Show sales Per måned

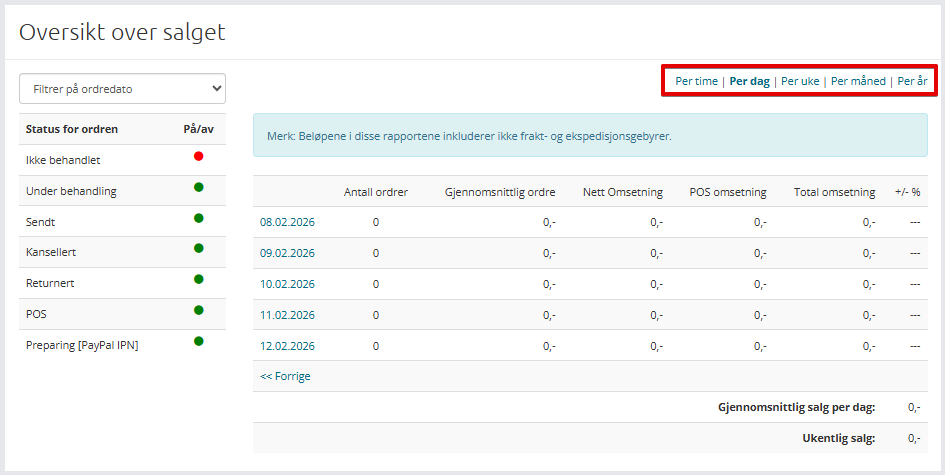point(858,81)
